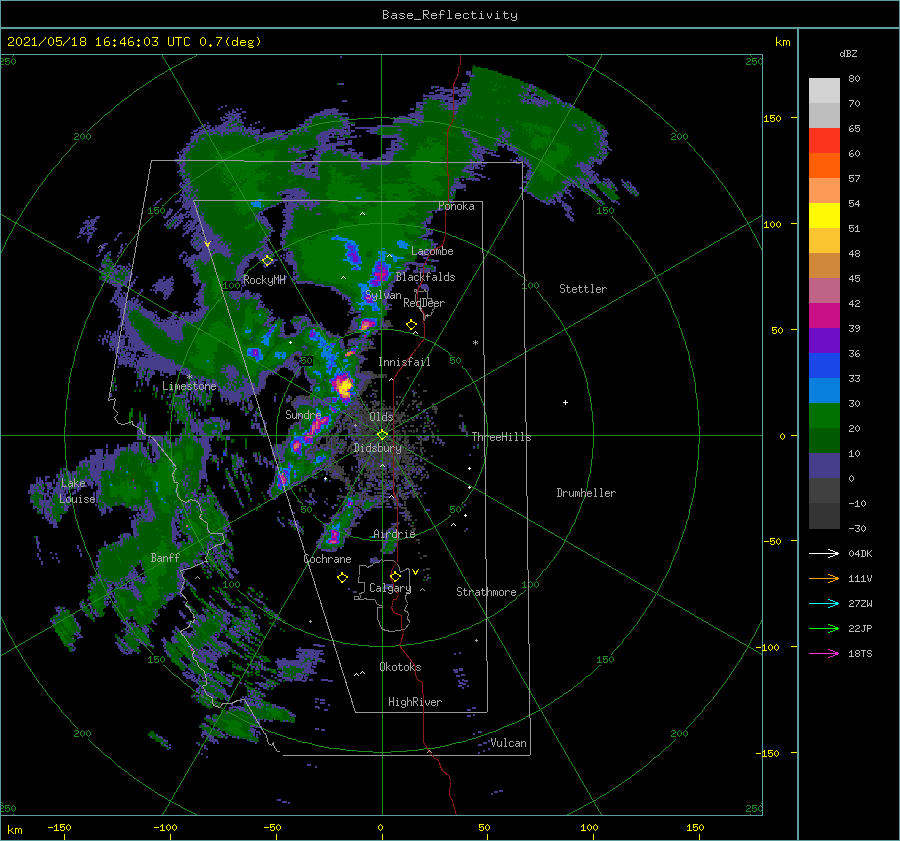Click the Calgary city label
This screenshot has width=900, height=841.
(390, 588)
